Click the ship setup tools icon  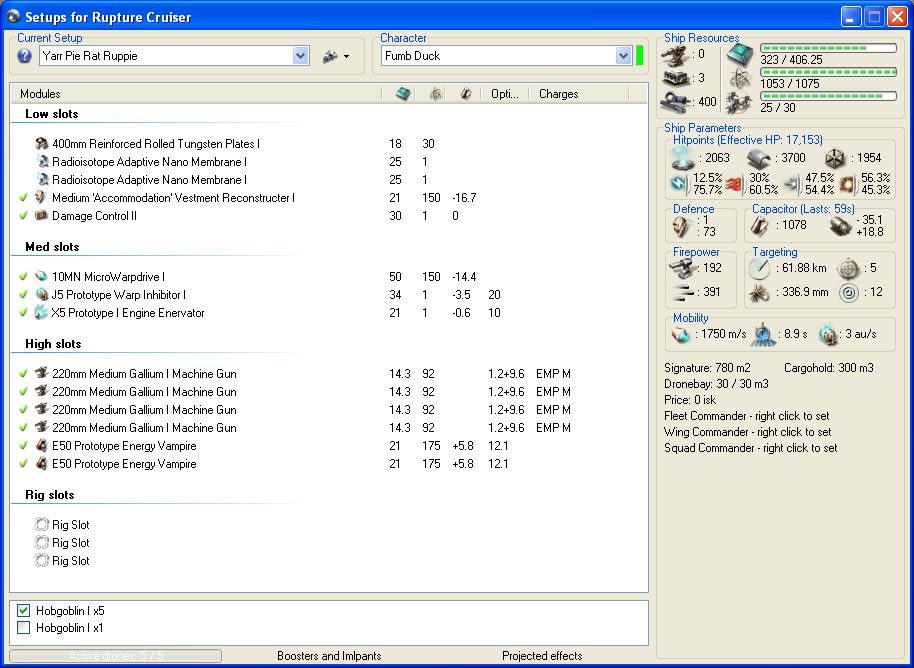(x=330, y=57)
